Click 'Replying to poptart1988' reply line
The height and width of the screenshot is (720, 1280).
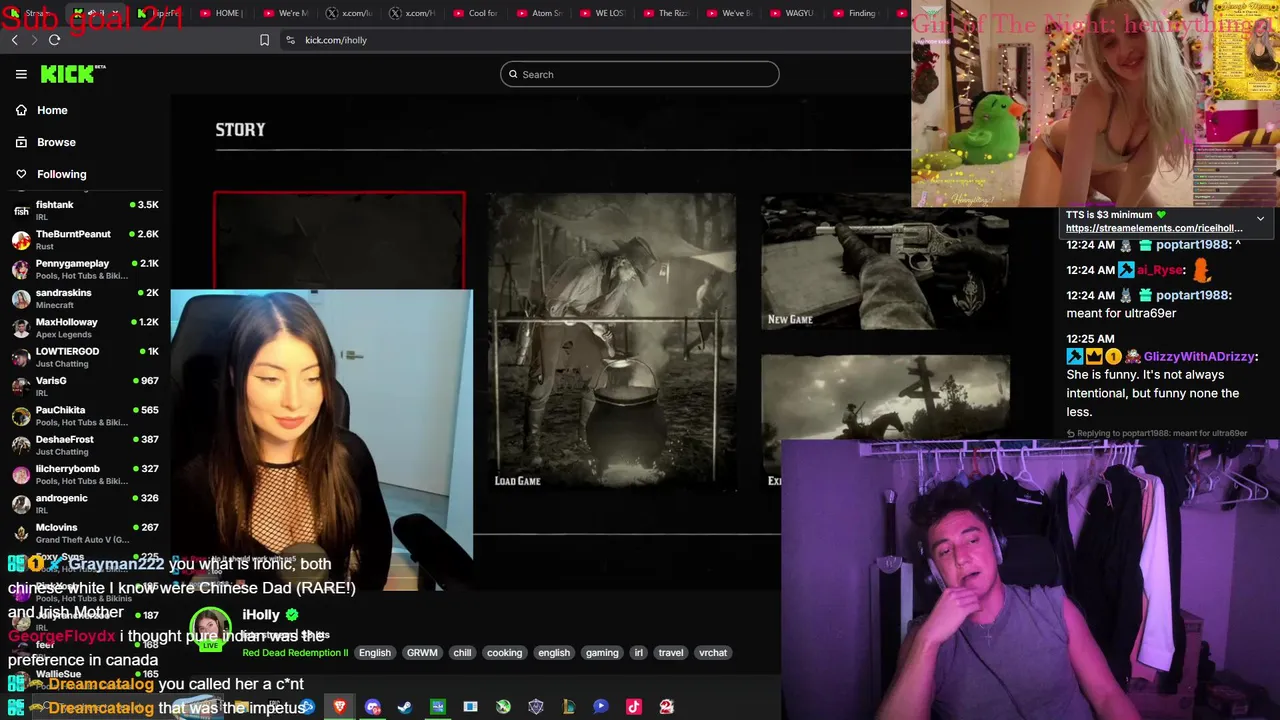click(1160, 433)
